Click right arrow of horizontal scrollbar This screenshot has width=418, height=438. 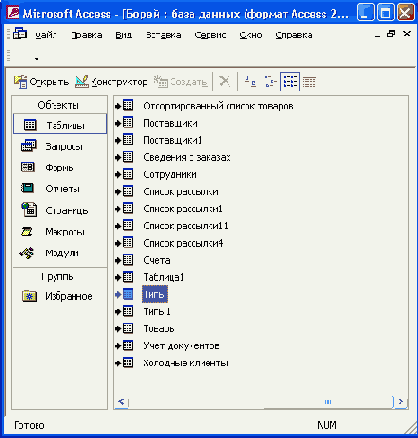pyautogui.click(x=401, y=402)
